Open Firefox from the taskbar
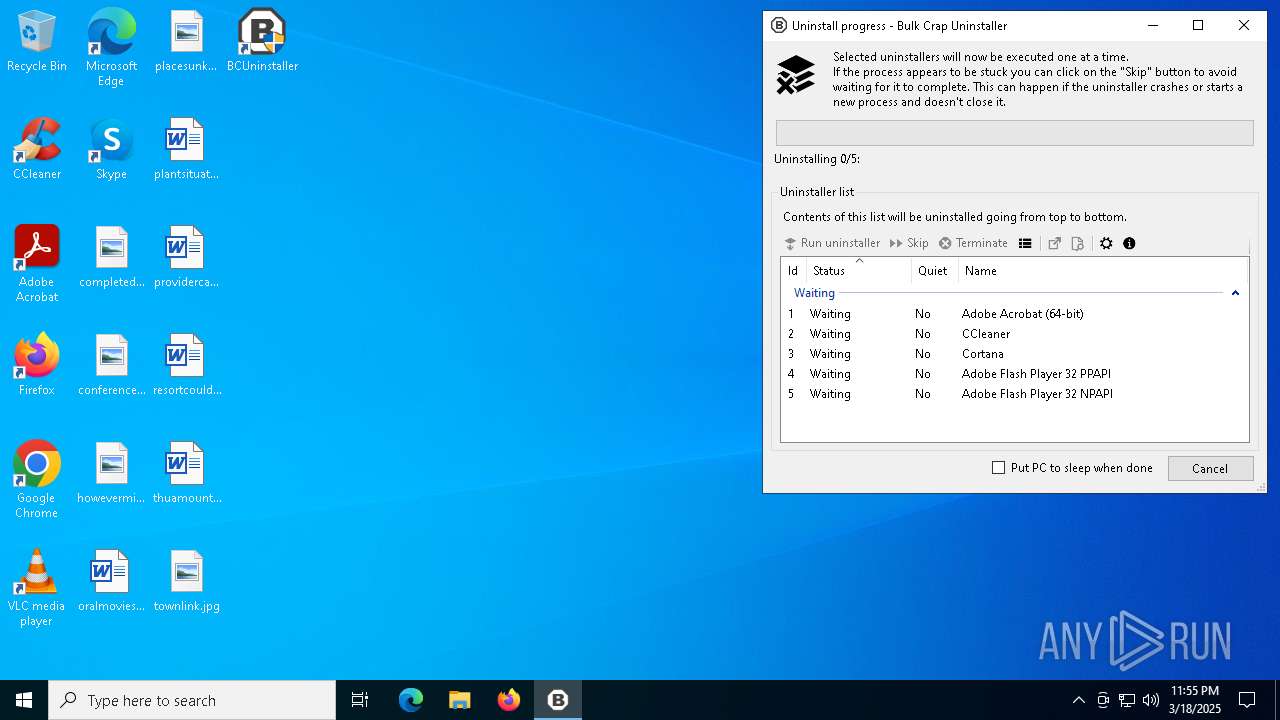This screenshot has width=1280, height=720. pyautogui.click(x=508, y=700)
